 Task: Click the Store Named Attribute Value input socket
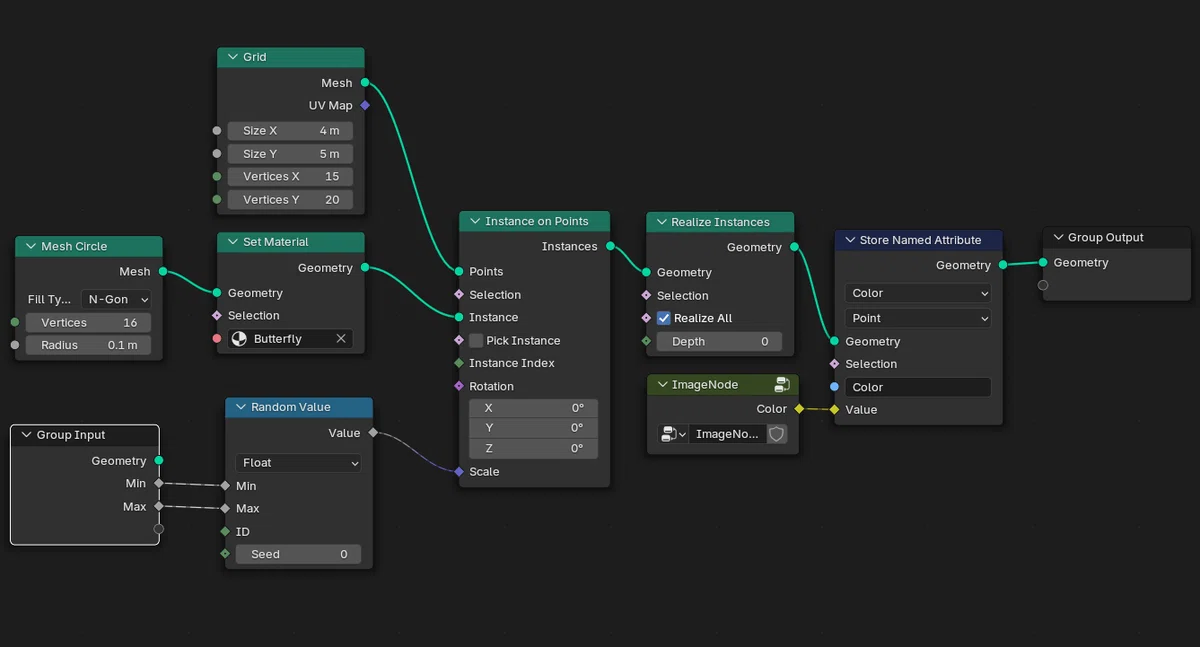tap(834, 409)
